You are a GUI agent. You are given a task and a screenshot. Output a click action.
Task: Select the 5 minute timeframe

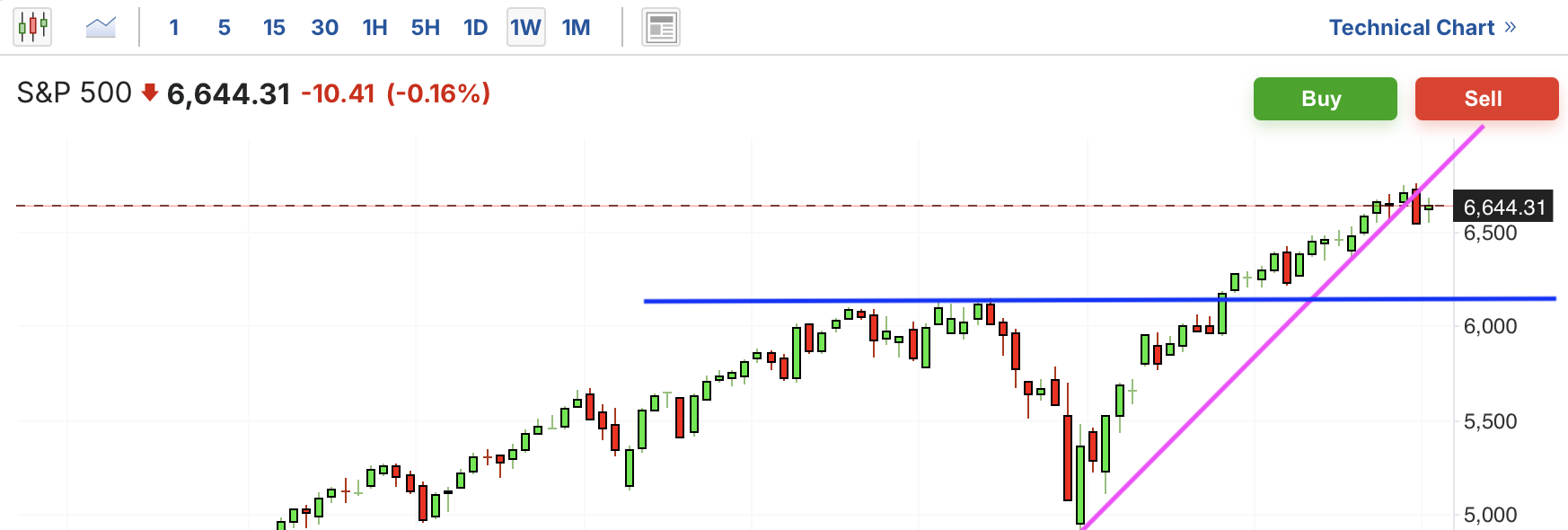tap(225, 28)
